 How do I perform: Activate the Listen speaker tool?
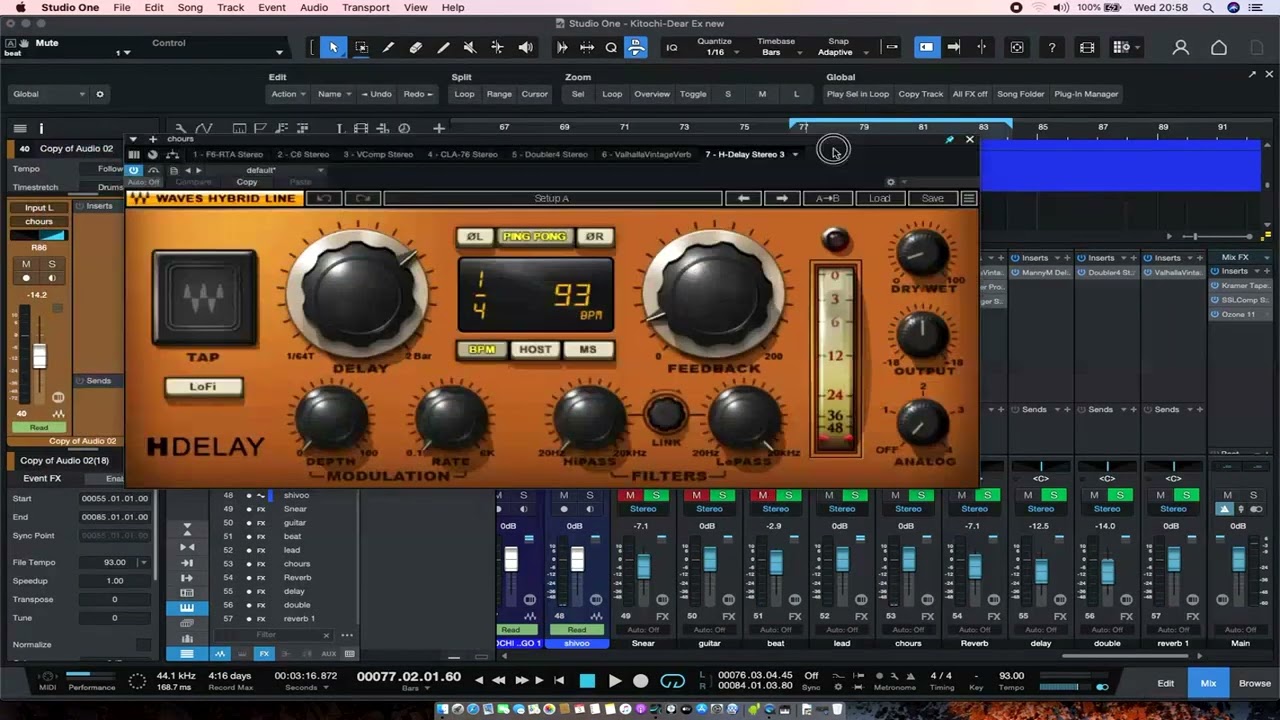click(x=525, y=47)
